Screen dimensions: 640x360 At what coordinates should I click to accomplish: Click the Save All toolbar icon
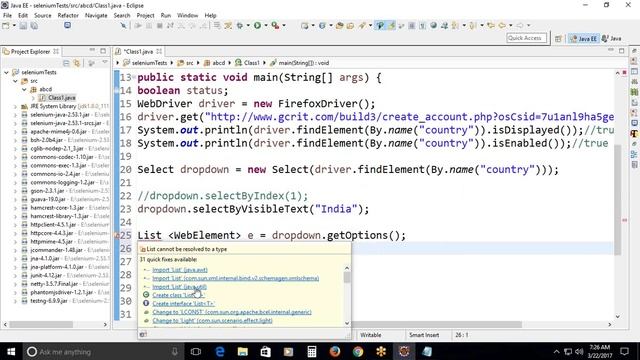[x=34, y=26]
